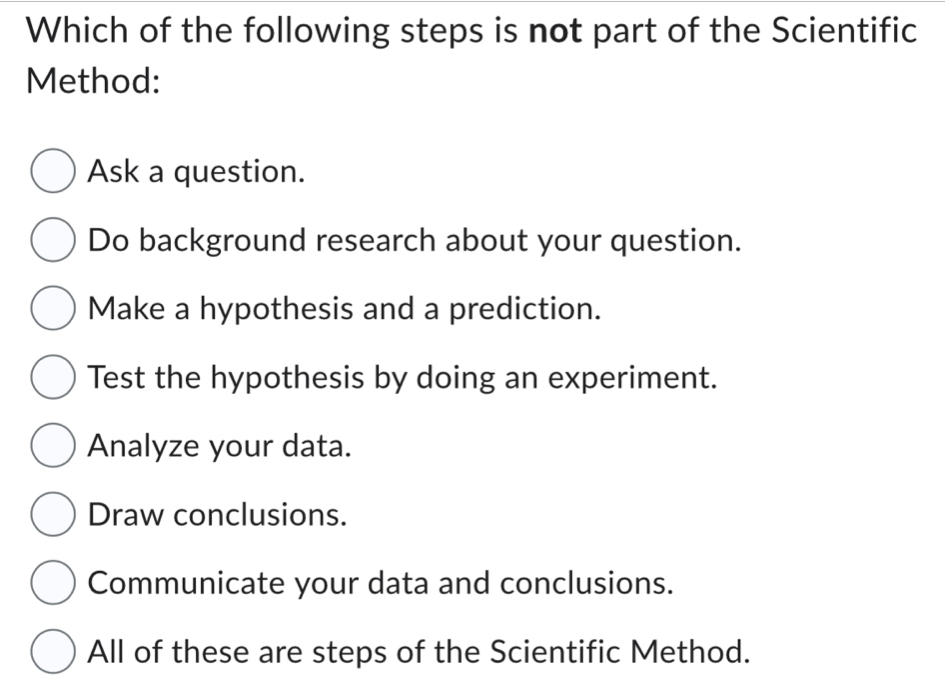Click the circle beside "Analyze your data"

pyautogui.click(x=51, y=446)
